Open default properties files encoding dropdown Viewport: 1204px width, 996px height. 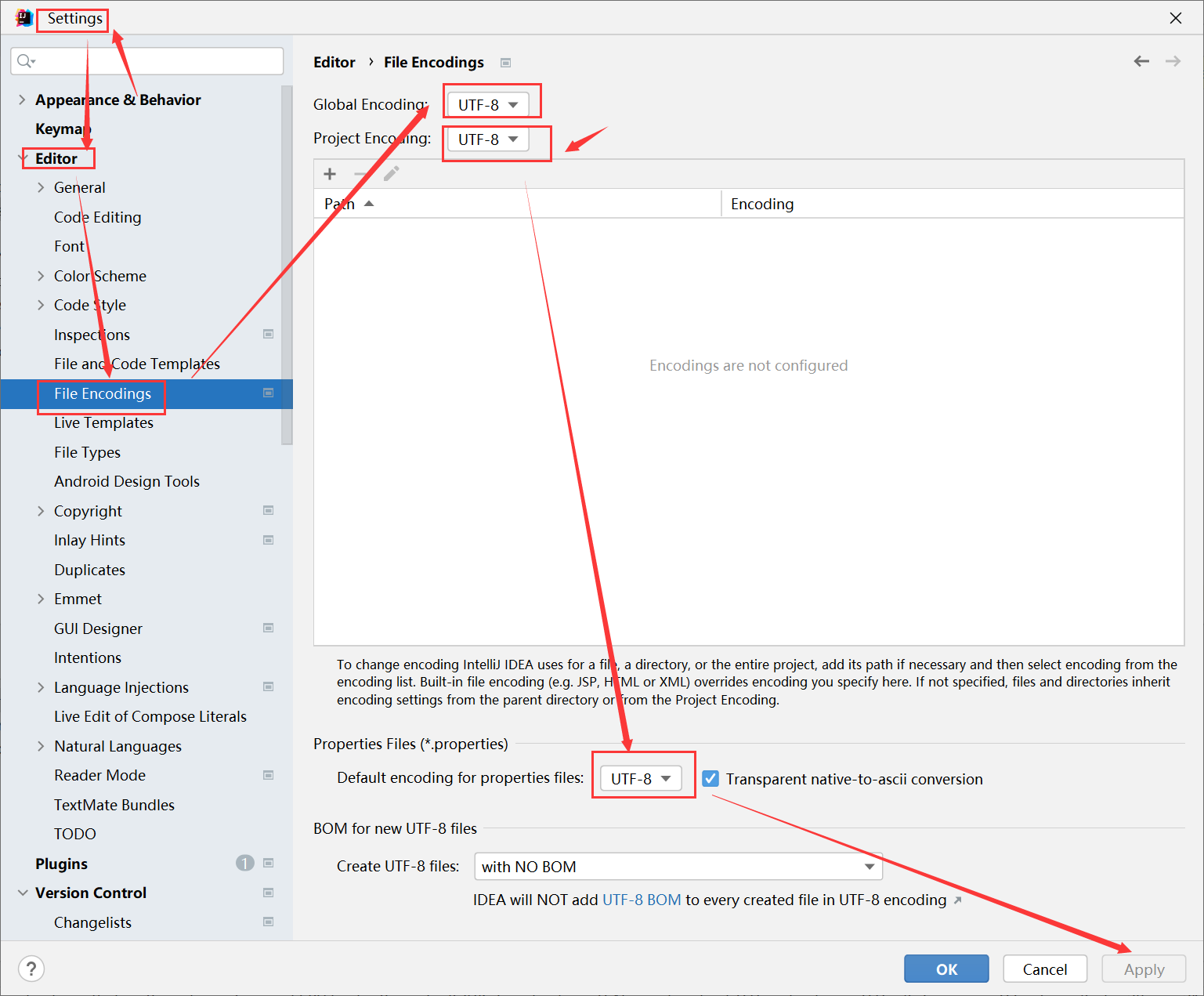pyautogui.click(x=641, y=778)
